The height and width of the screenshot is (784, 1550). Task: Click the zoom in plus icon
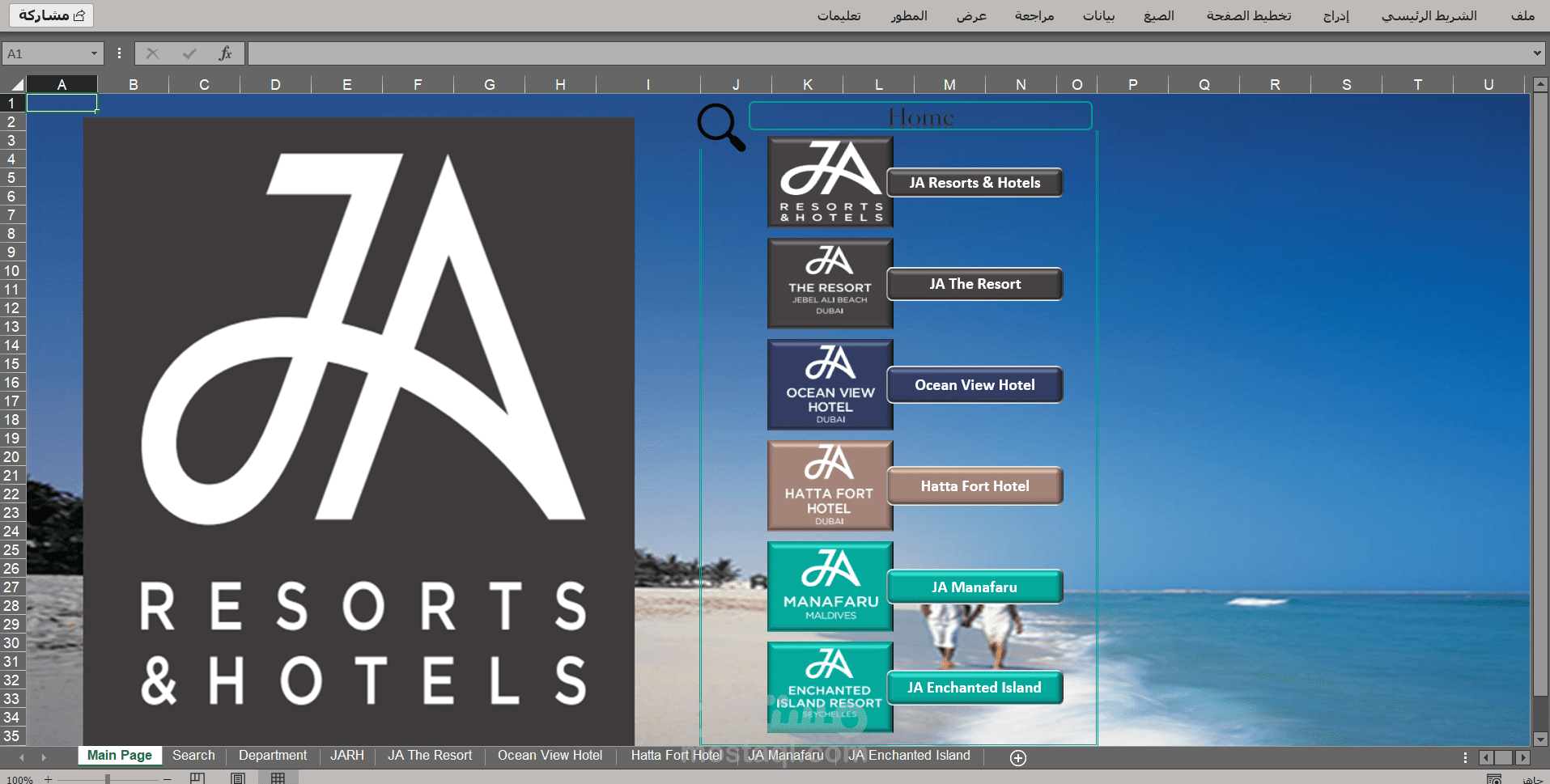point(49,779)
